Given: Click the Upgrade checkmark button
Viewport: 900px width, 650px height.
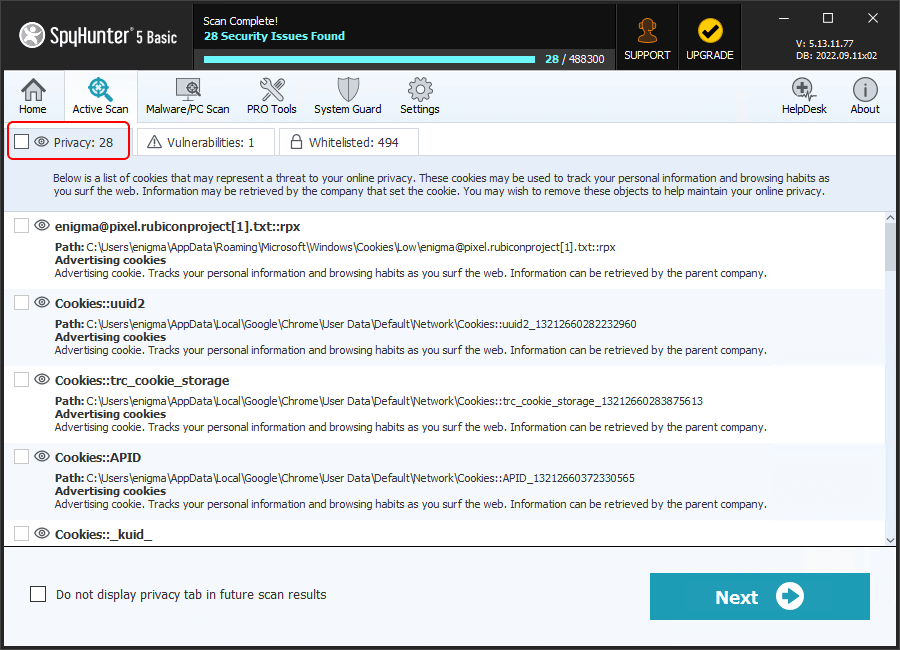Looking at the screenshot, I should coord(710,38).
